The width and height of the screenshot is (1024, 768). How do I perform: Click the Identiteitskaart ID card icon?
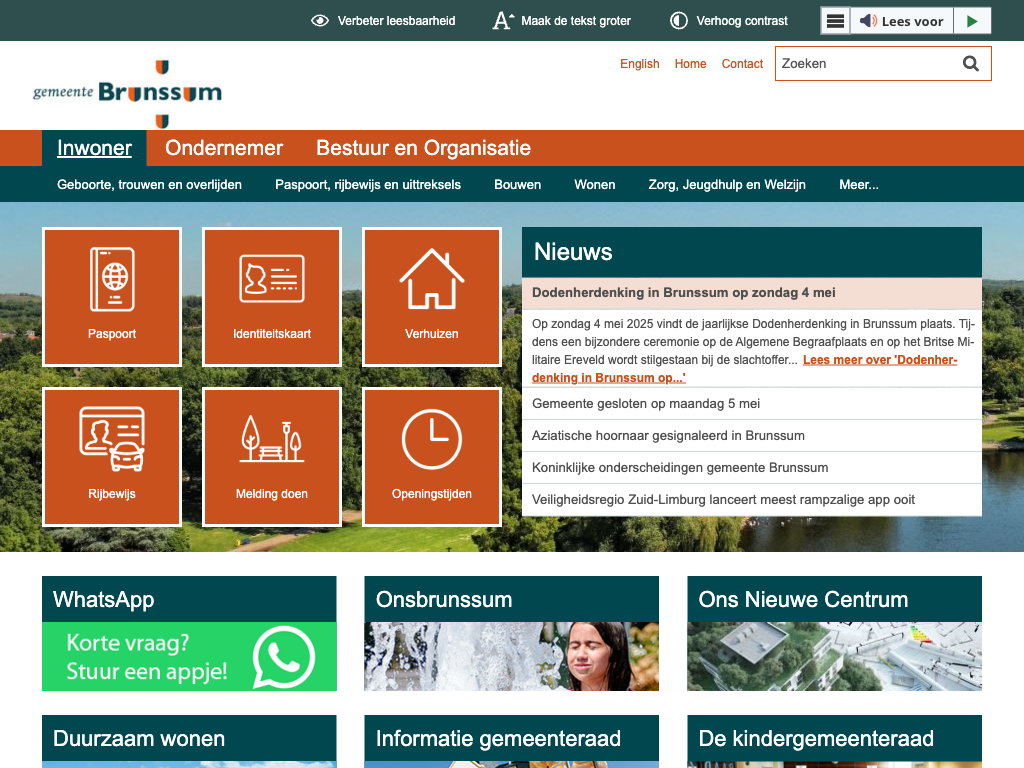(x=272, y=279)
